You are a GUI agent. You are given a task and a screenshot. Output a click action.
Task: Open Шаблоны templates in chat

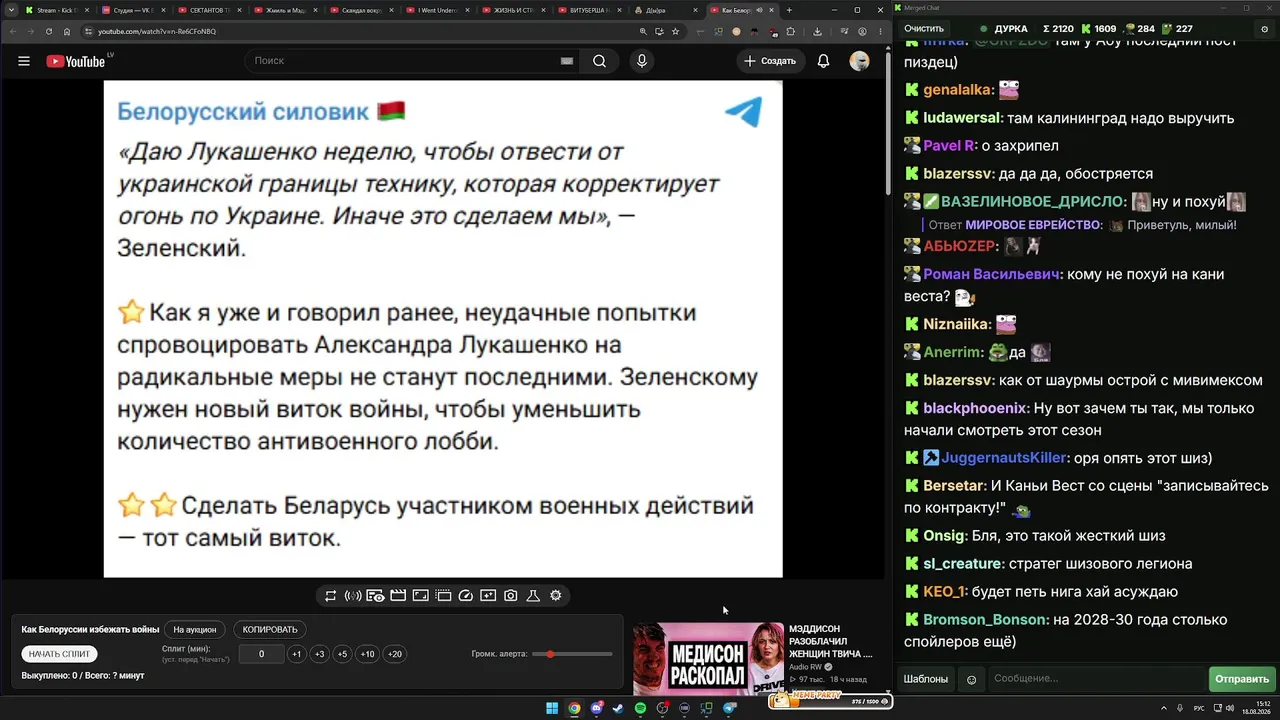[x=926, y=680]
